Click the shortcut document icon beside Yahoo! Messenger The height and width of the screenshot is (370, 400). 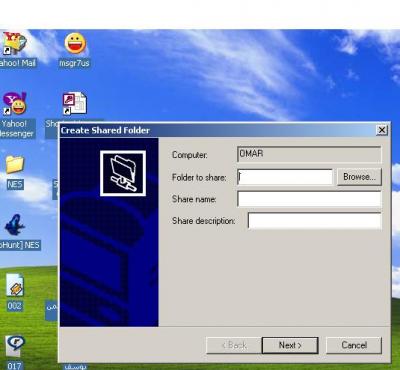(x=74, y=103)
